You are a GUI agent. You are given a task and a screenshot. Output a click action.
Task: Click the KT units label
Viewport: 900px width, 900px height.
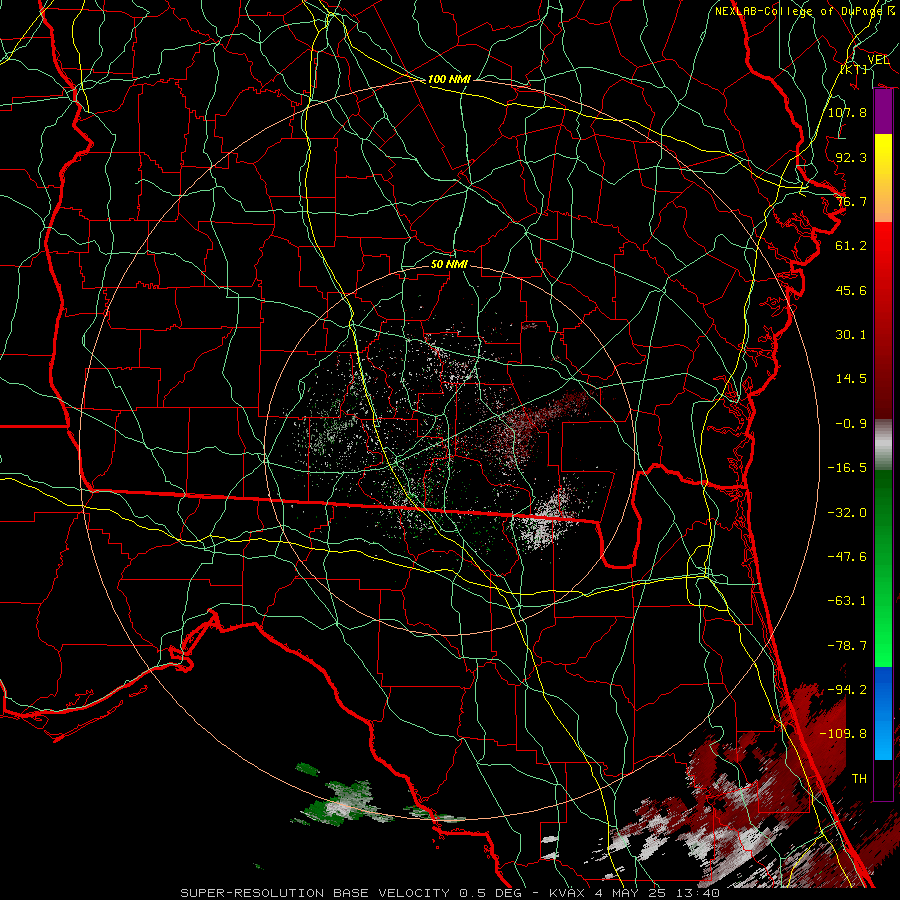pos(854,69)
